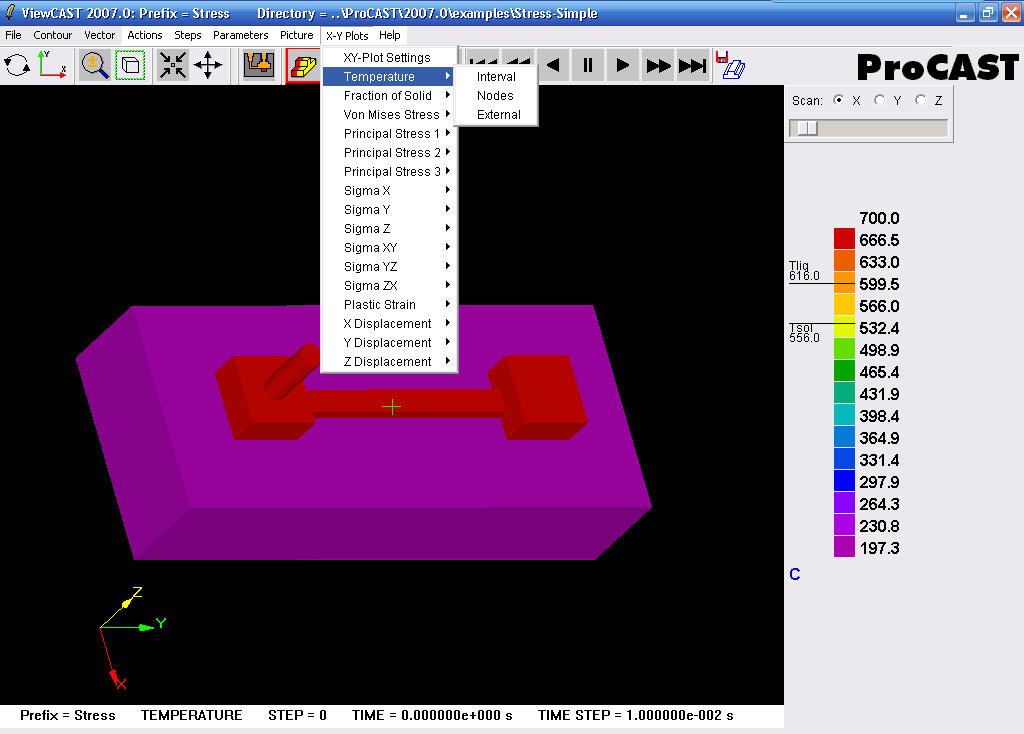Expand the Principal Stress 3 submenu

(x=389, y=171)
